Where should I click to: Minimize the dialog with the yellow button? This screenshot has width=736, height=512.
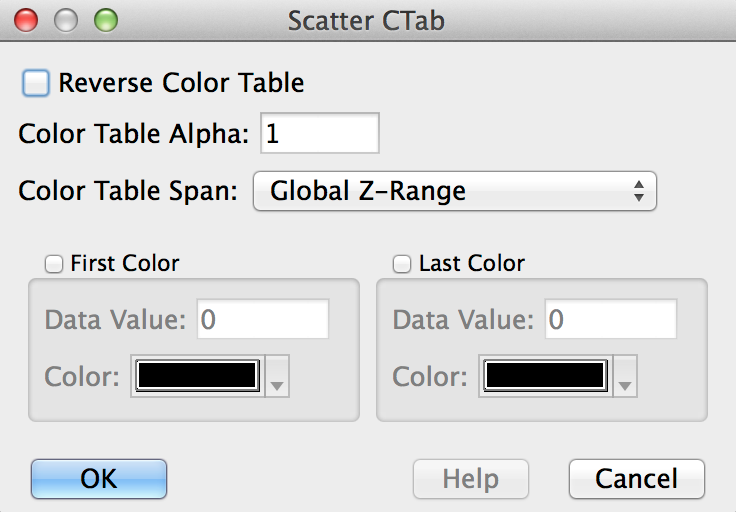point(66,19)
